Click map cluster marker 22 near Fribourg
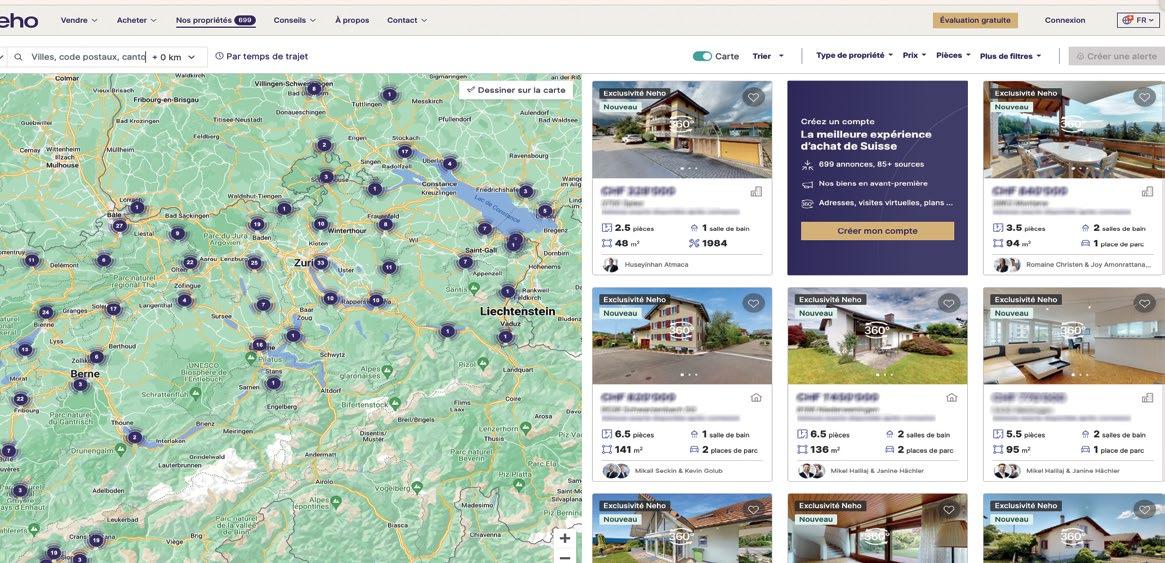The width and height of the screenshot is (1165, 563). (x=20, y=399)
